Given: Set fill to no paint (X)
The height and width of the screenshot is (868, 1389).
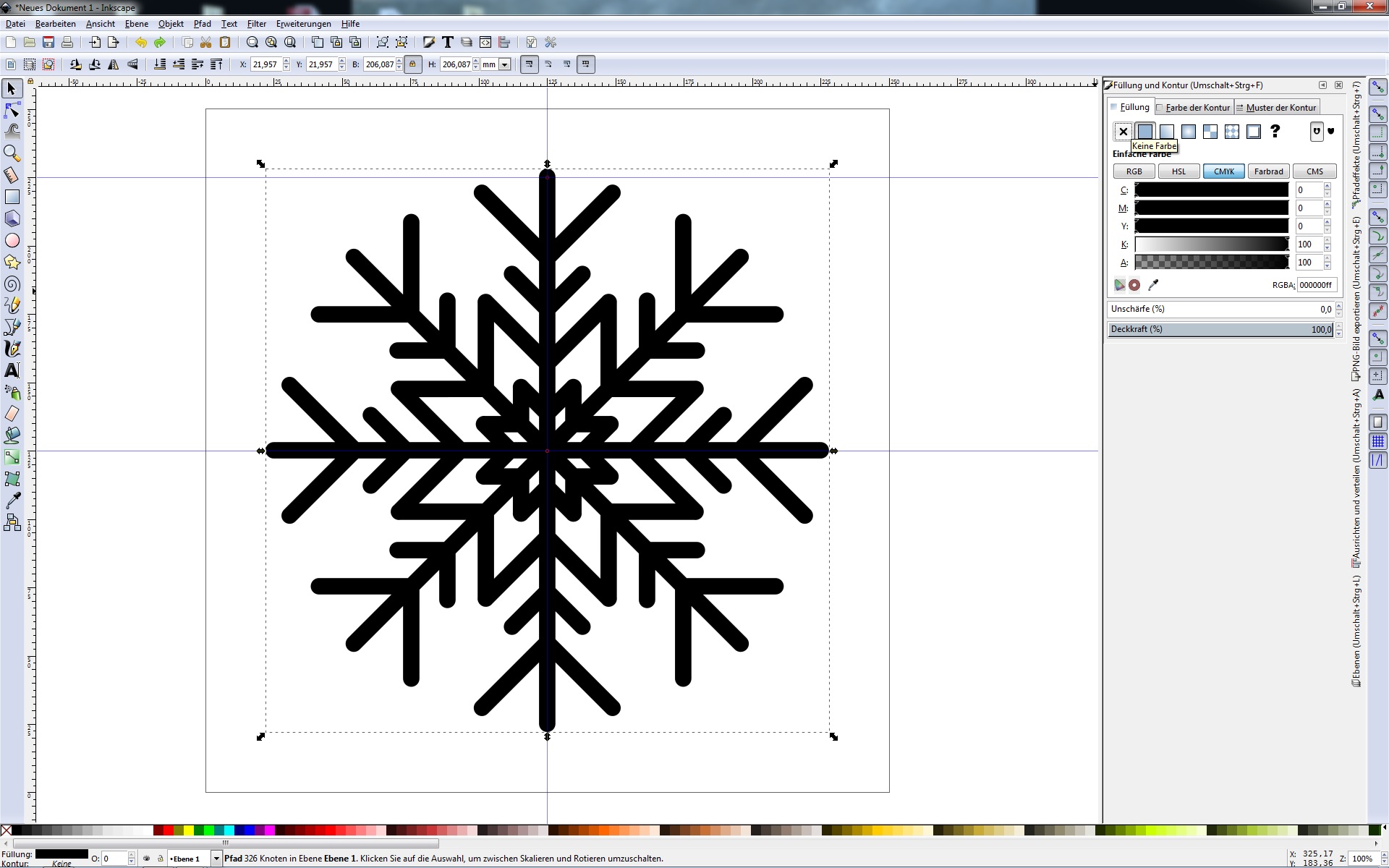Looking at the screenshot, I should coord(1123,132).
